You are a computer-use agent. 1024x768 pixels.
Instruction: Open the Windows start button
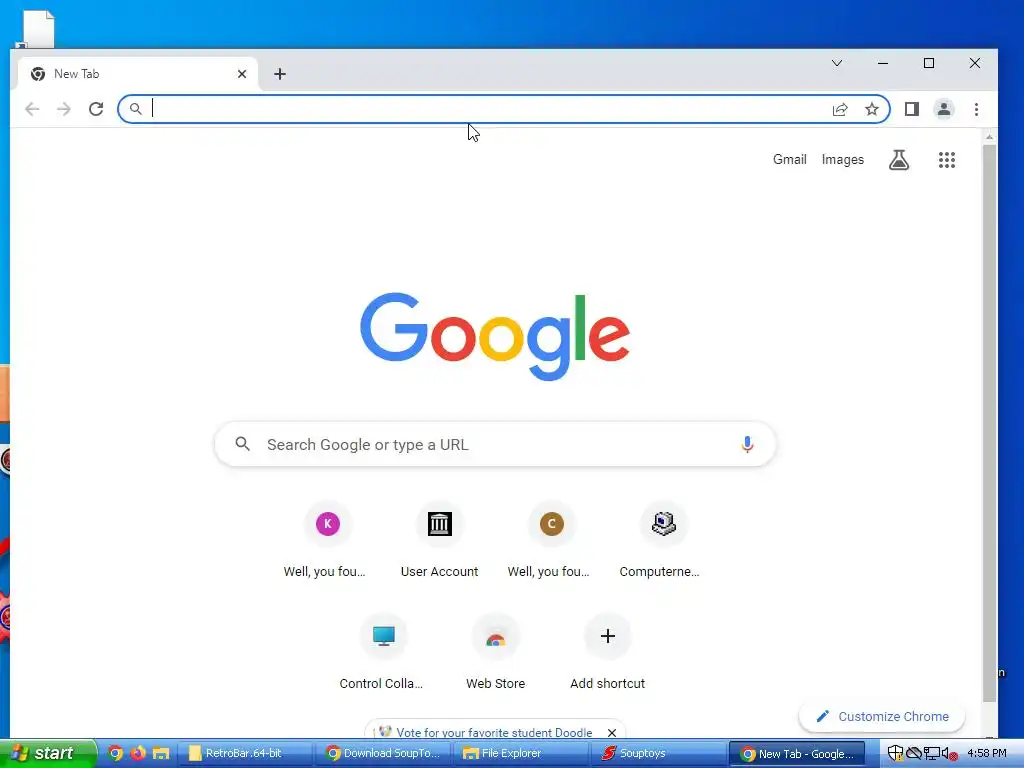48,754
